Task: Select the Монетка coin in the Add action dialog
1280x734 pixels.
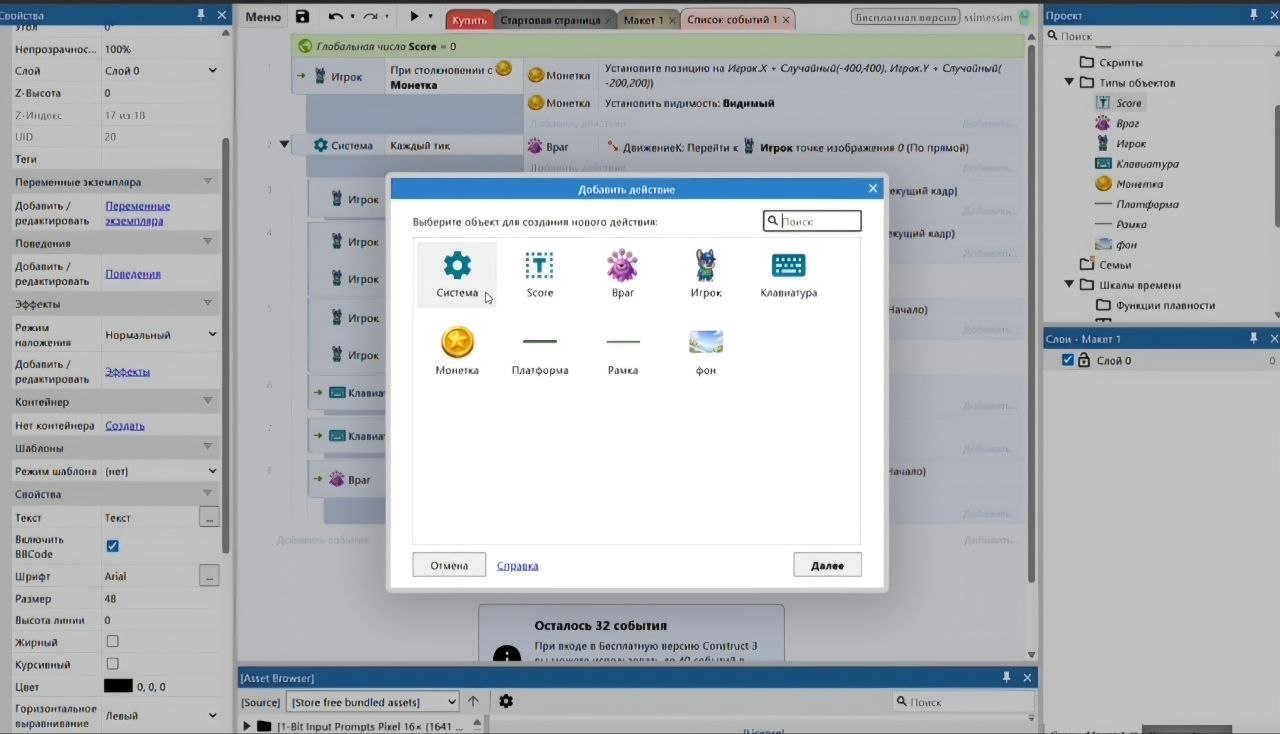Action: coord(457,351)
